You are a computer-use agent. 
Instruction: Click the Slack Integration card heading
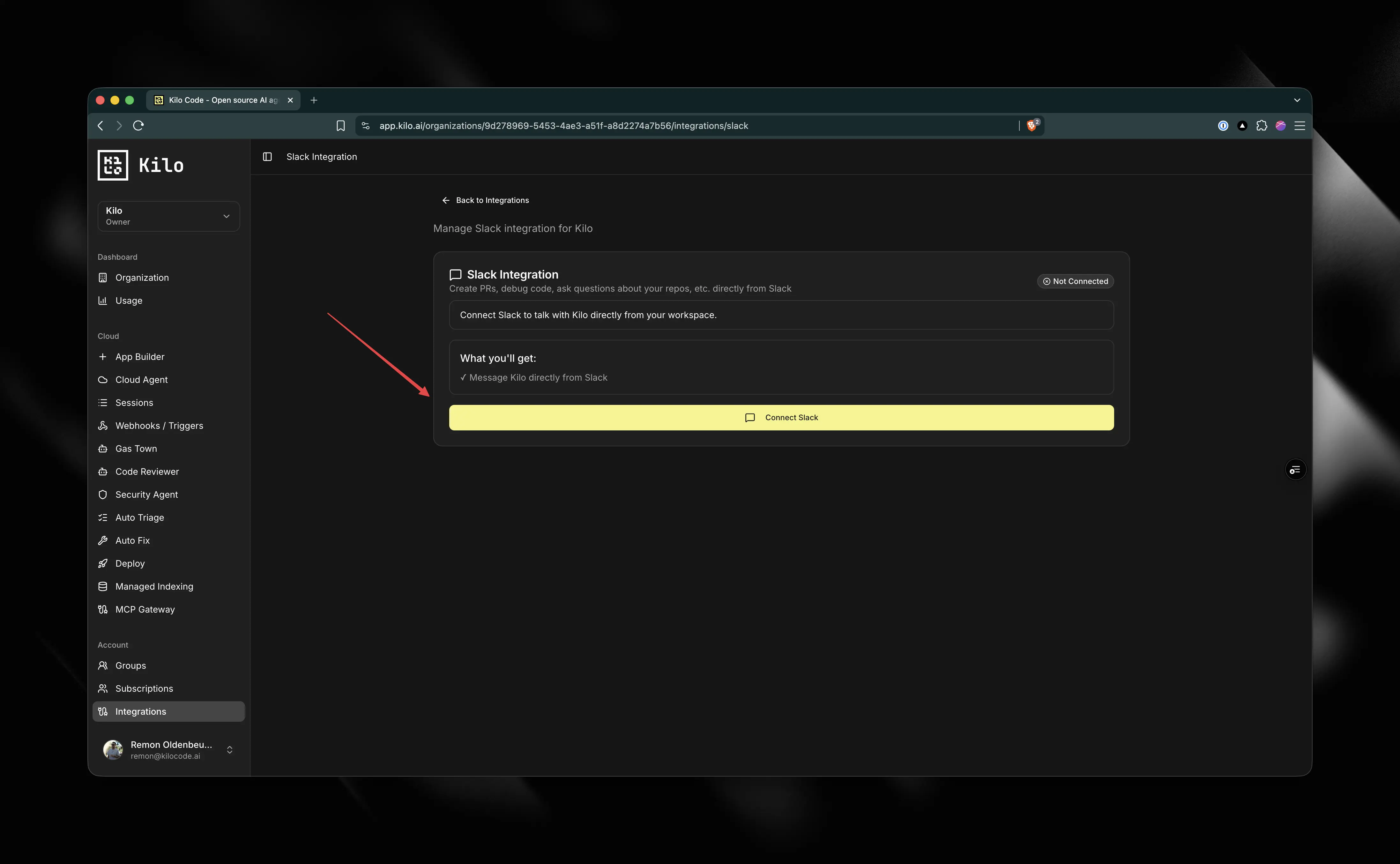513,275
